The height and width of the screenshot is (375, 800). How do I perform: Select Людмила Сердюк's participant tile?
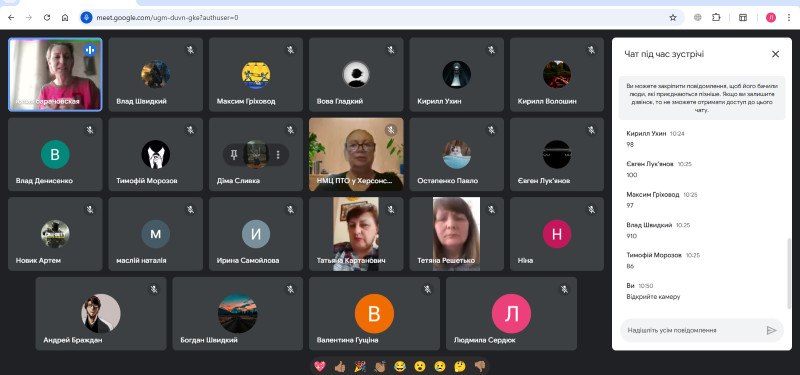point(511,313)
